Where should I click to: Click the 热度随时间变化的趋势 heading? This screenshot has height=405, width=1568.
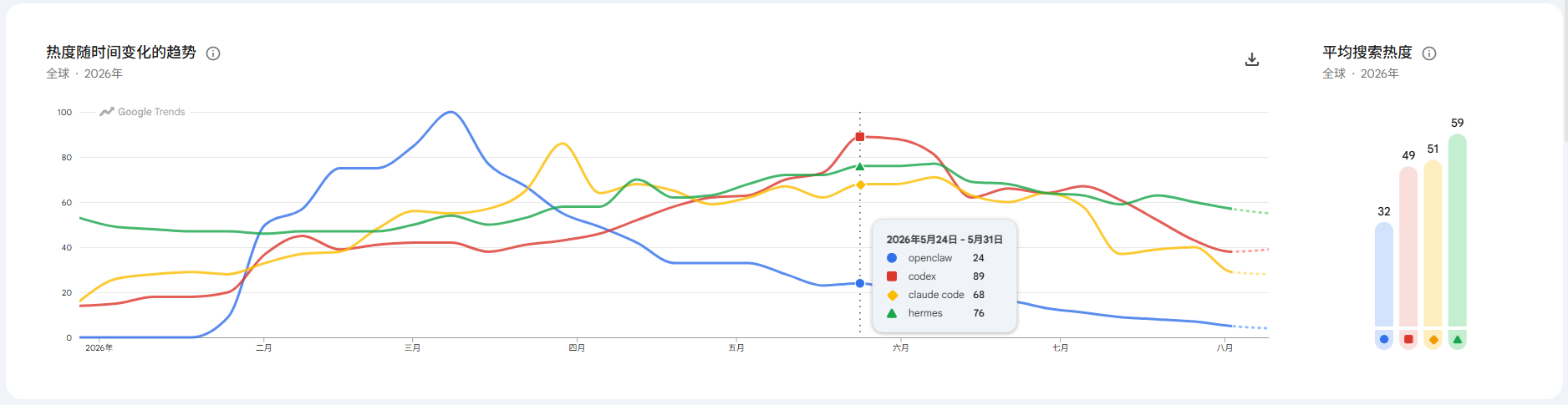click(121, 53)
